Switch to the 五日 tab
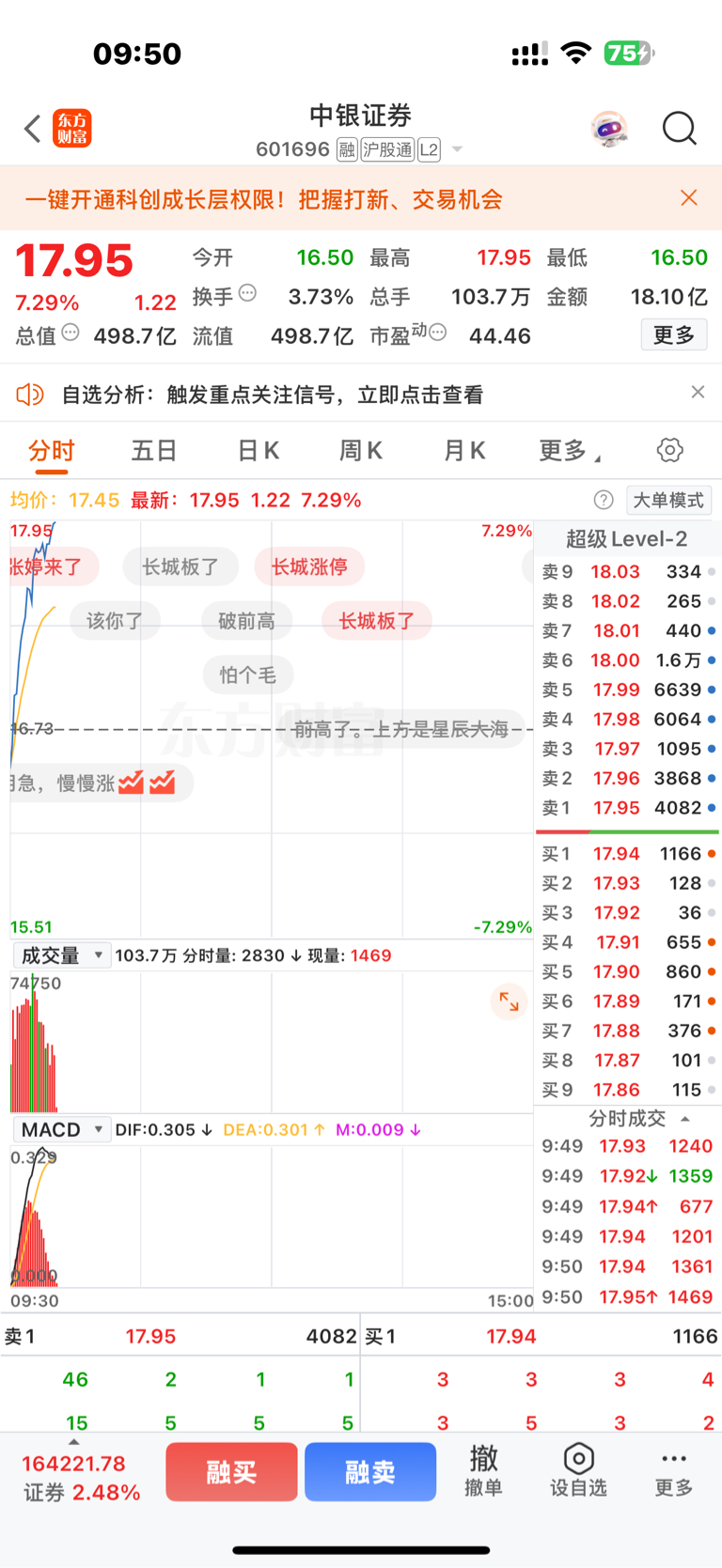This screenshot has width=722, height=1568. [x=154, y=451]
